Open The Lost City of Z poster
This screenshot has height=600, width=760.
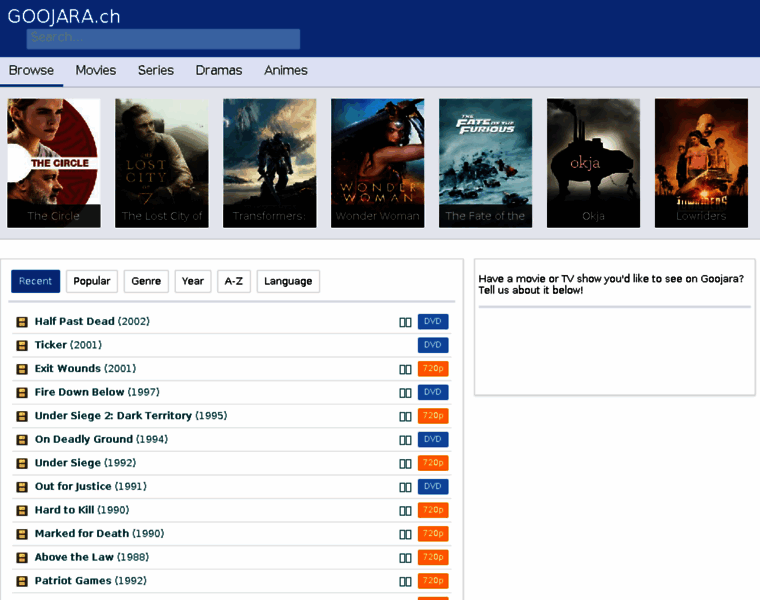162,163
